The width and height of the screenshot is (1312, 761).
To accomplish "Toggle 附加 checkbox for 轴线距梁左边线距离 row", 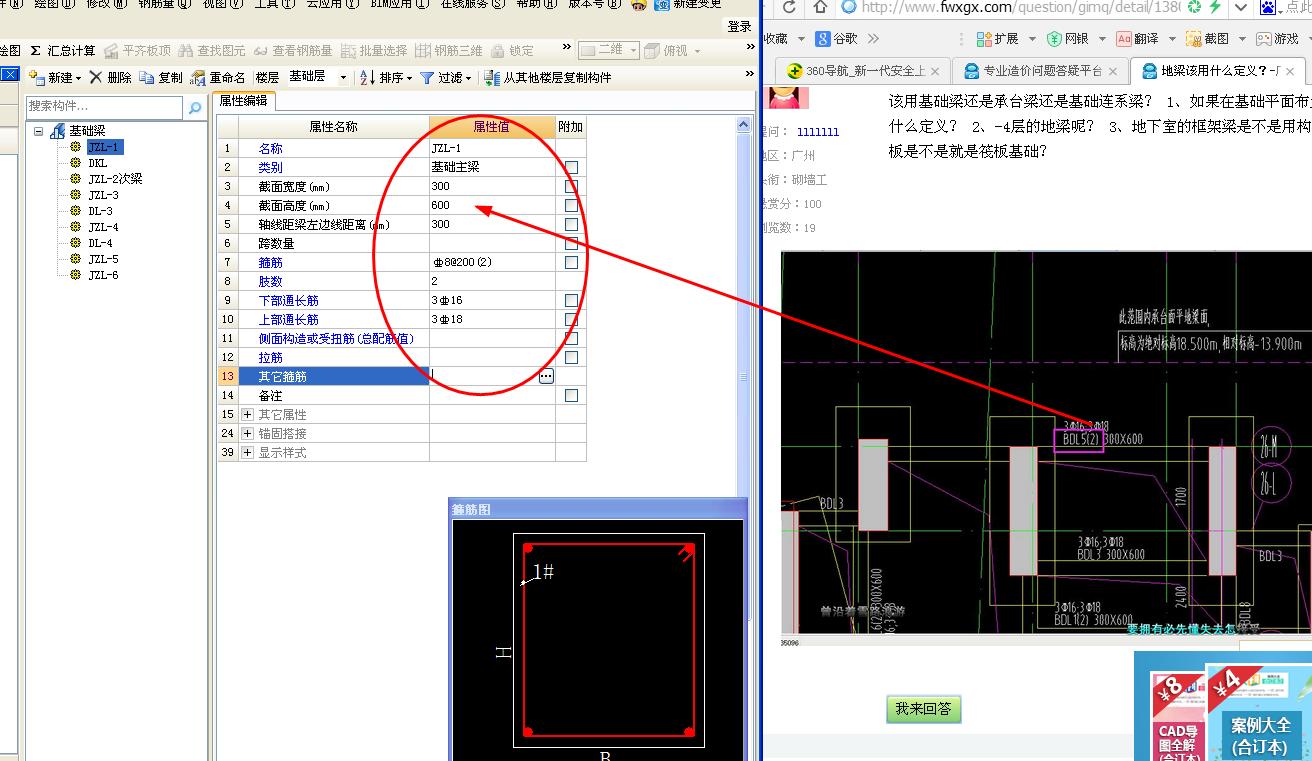I will pos(571,224).
